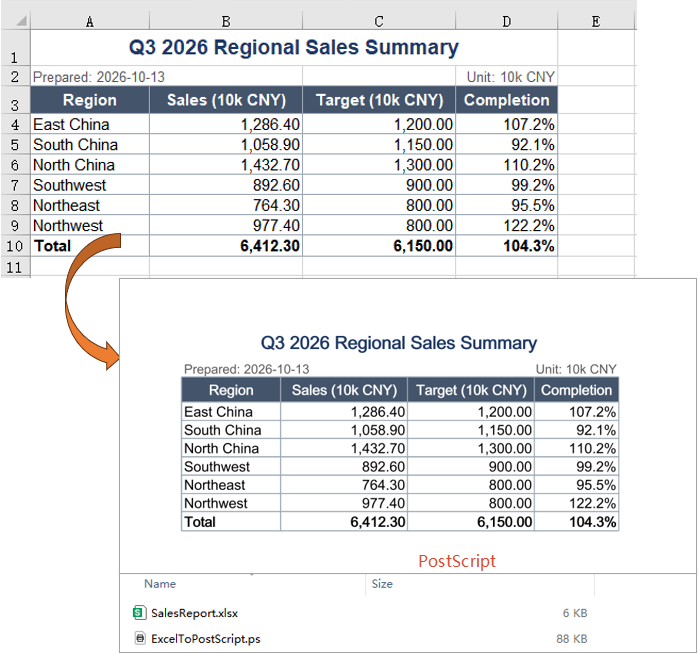Viewport: 699px width, 653px height.
Task: Select spreadsheet cell 122.2%
Action: 506,225
